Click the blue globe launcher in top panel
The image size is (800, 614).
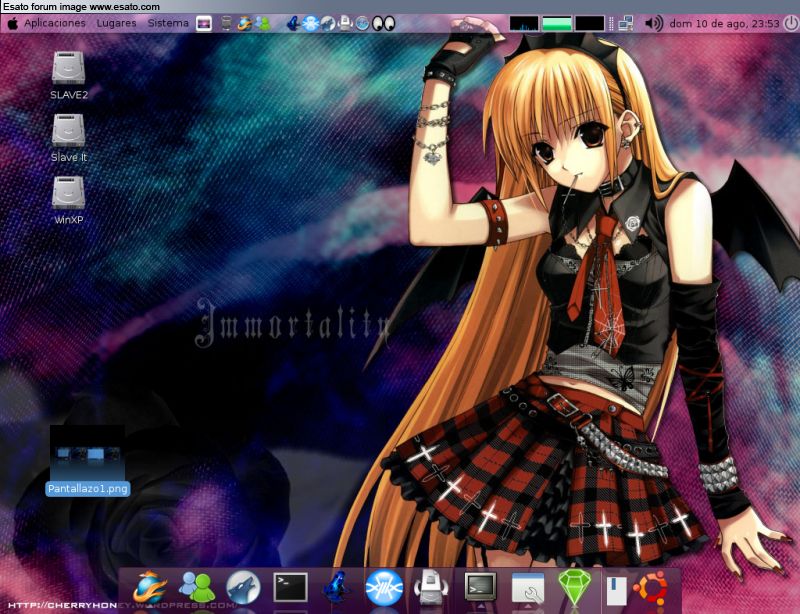point(362,23)
